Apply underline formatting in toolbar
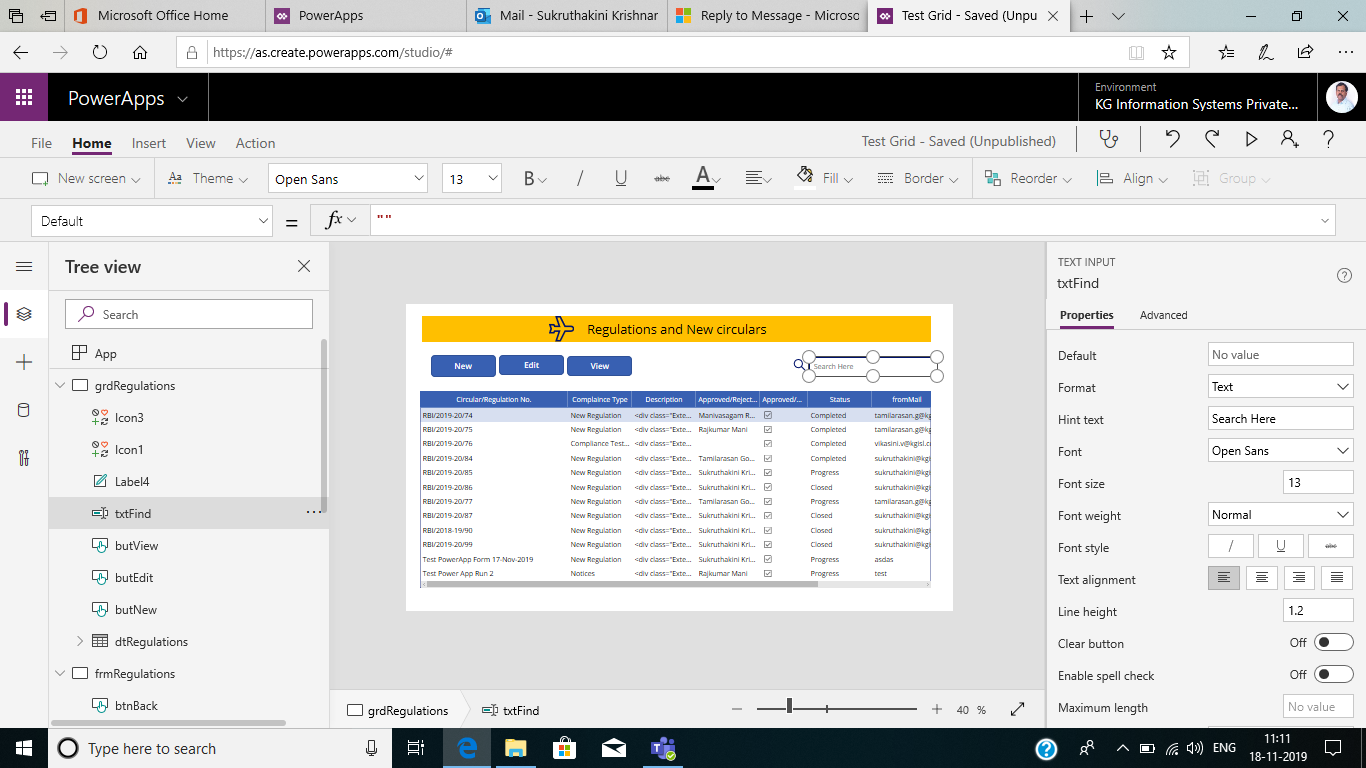Image resolution: width=1366 pixels, height=768 pixels. (x=621, y=178)
